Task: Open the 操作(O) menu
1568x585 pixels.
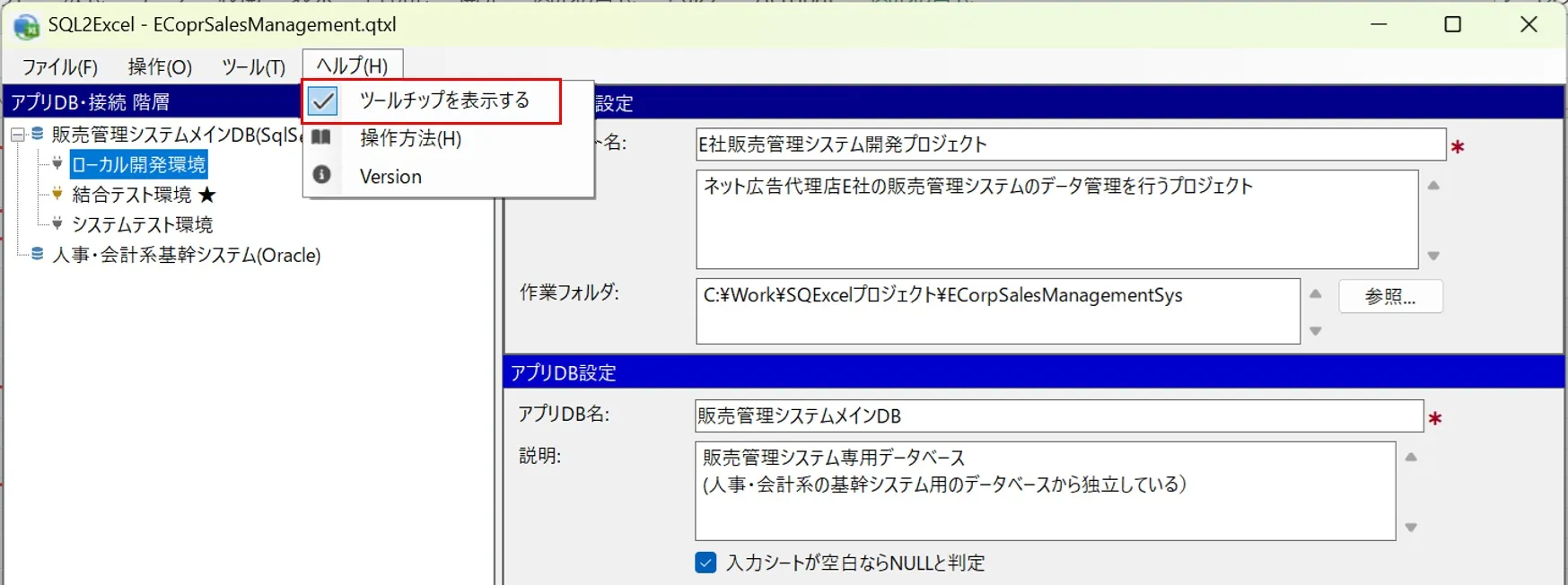Action: pyautogui.click(x=160, y=67)
